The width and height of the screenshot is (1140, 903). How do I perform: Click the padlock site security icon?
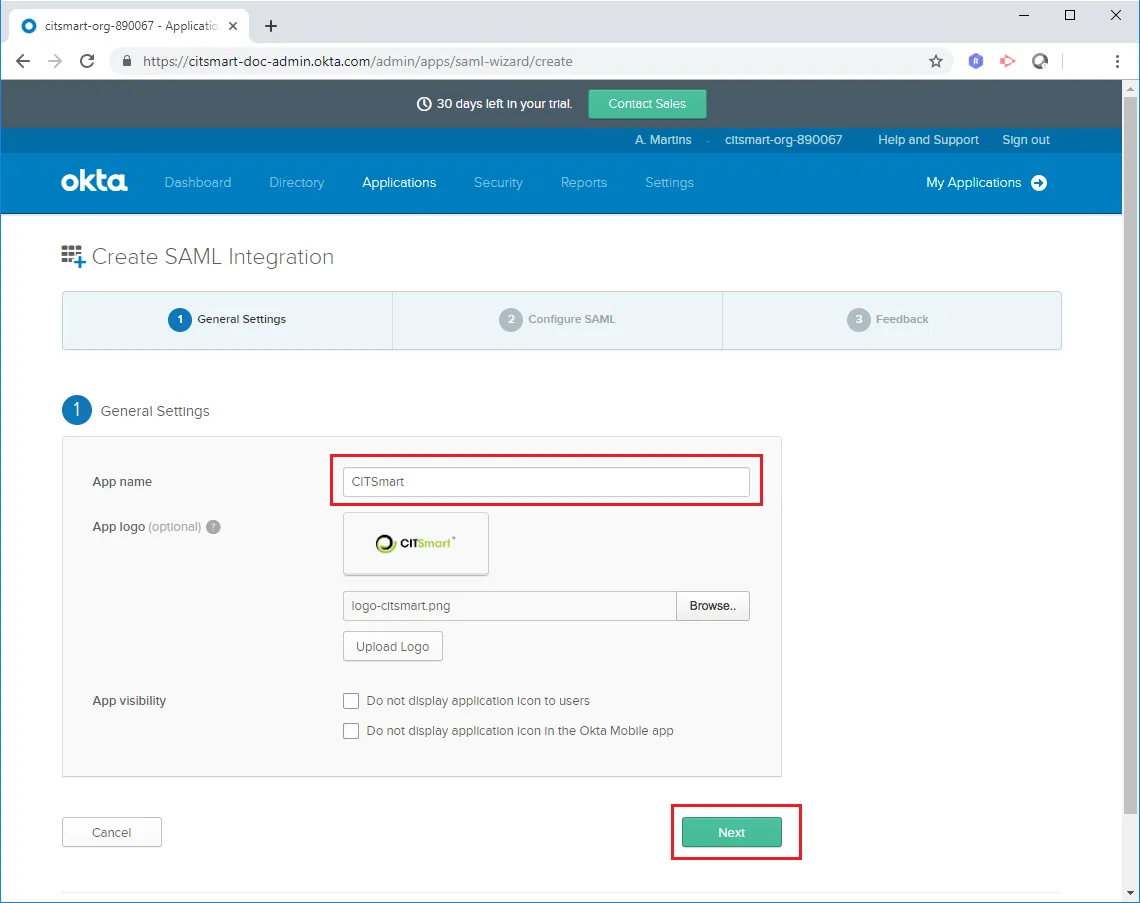(x=127, y=61)
